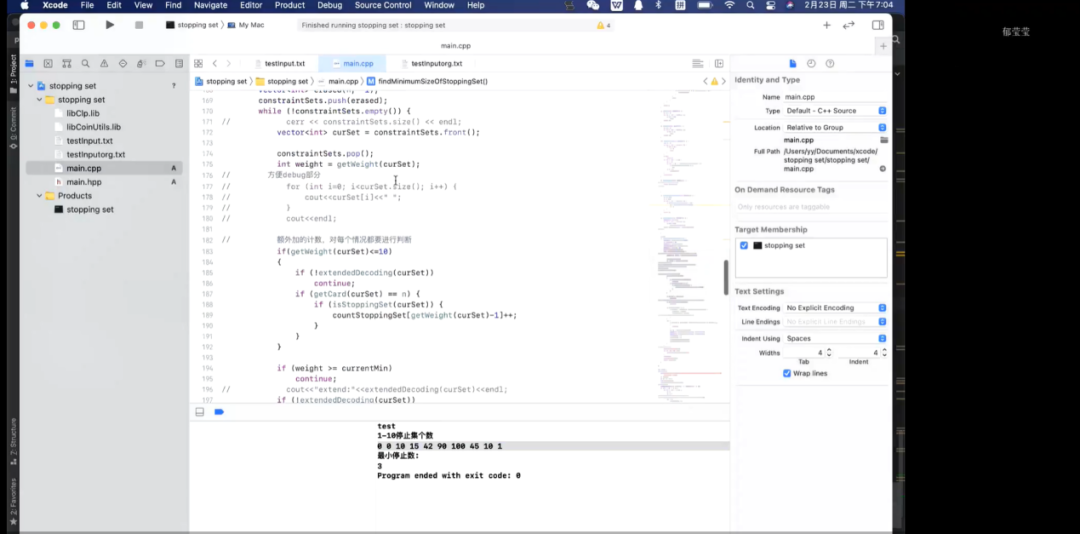Open the Product menu

[x=289, y=5]
